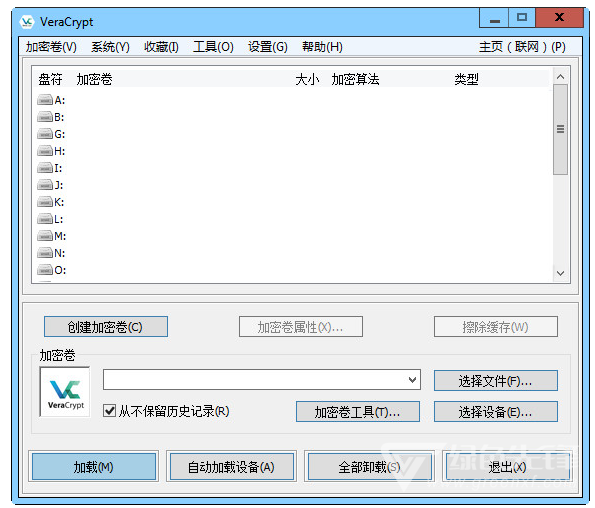Click 选择文件(F)... button

click(x=496, y=381)
